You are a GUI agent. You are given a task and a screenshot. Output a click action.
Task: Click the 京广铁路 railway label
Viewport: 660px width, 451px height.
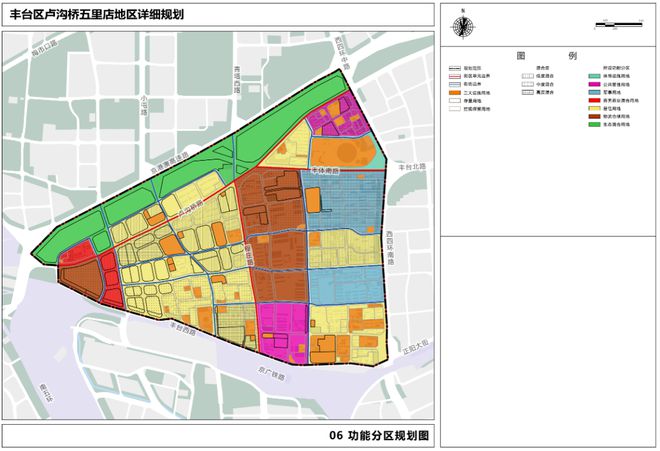(x=271, y=373)
